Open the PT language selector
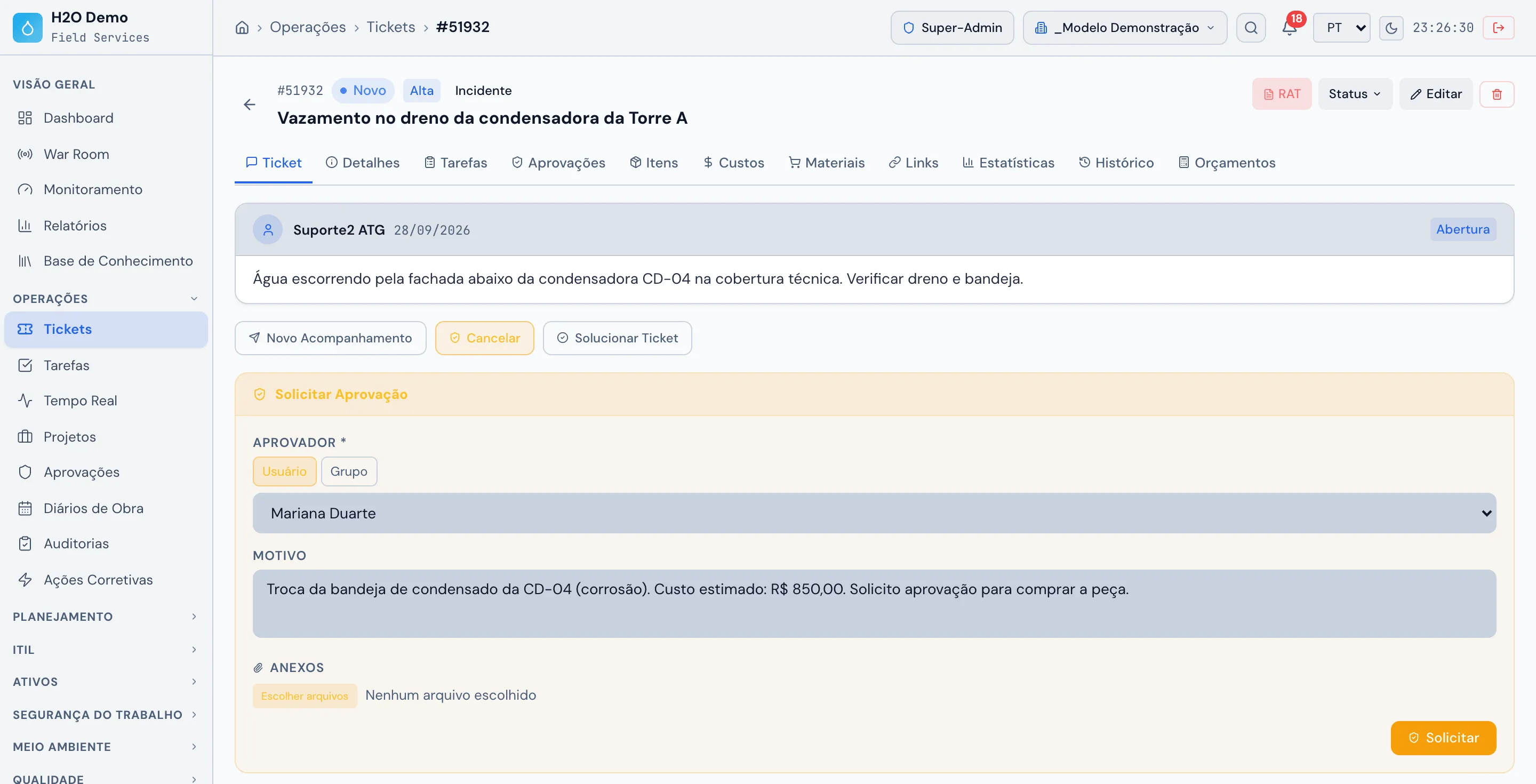The image size is (1536, 784). click(1342, 27)
